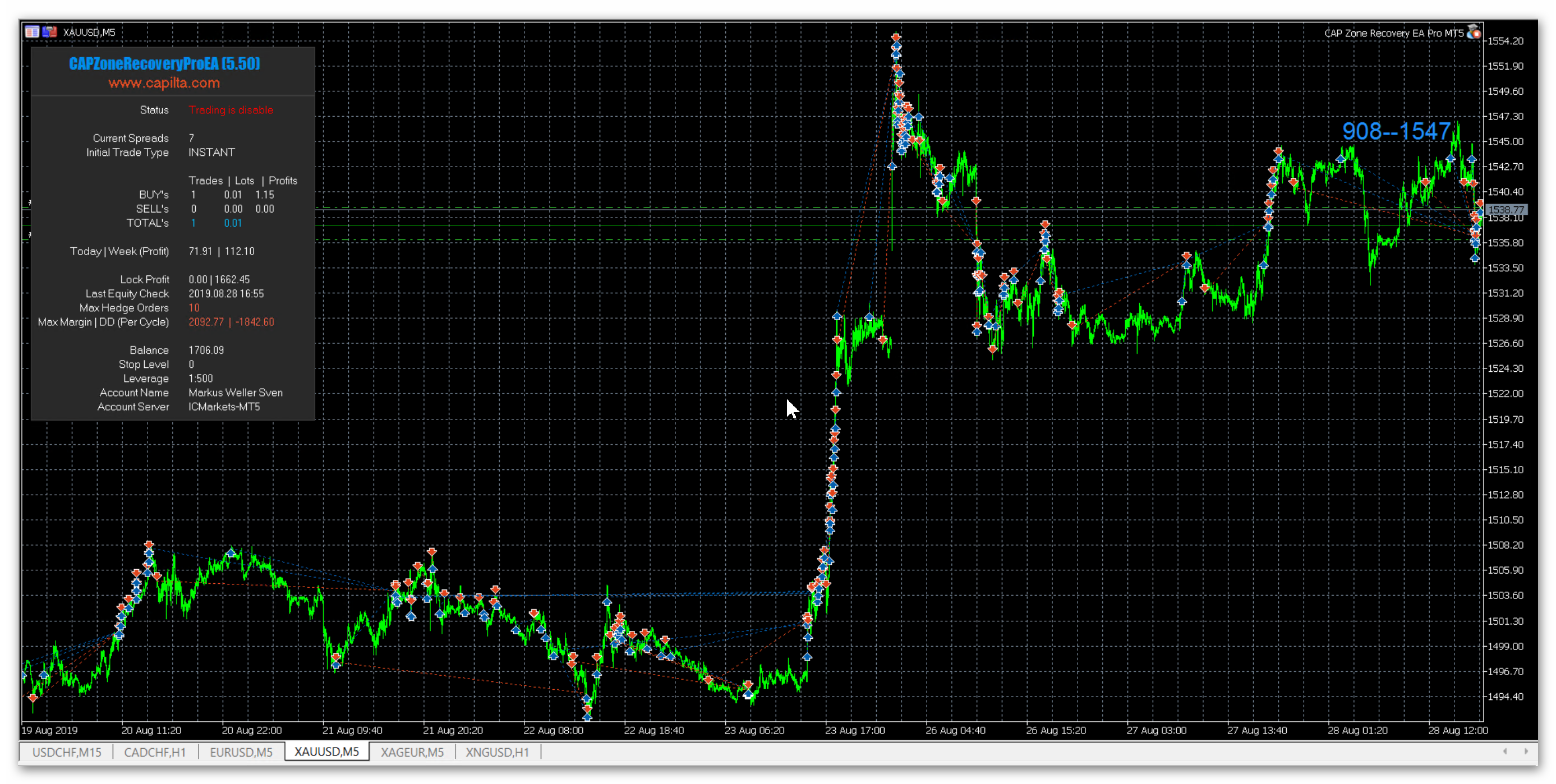The width and height of the screenshot is (1556, 784).
Task: Click the 'Trading is disable' status text
Action: [x=231, y=110]
